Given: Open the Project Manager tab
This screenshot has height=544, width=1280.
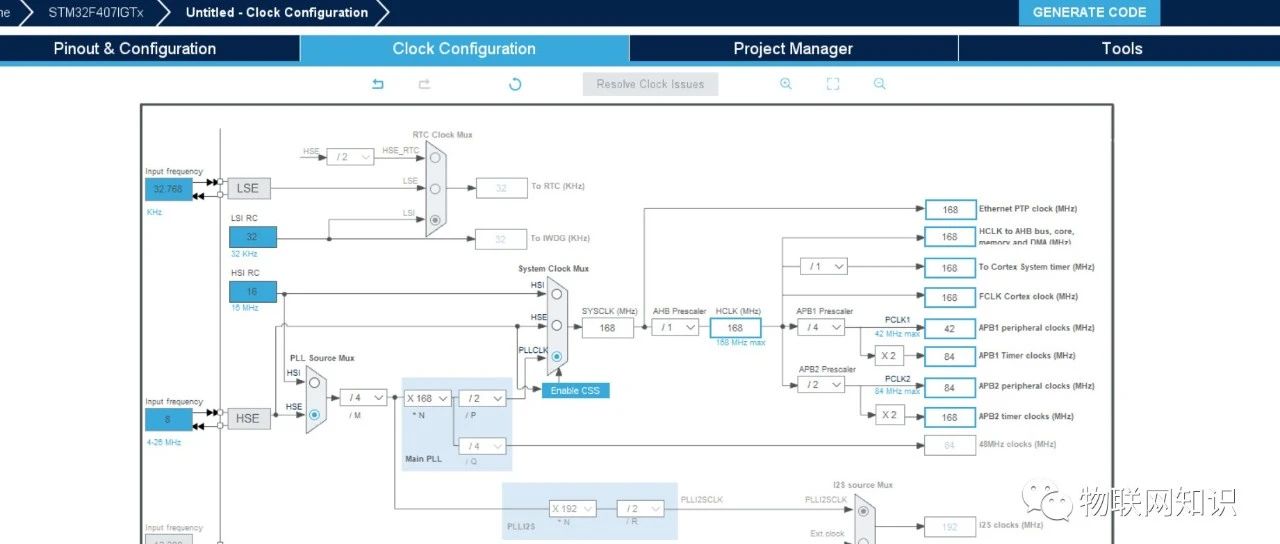Looking at the screenshot, I should [x=793, y=48].
